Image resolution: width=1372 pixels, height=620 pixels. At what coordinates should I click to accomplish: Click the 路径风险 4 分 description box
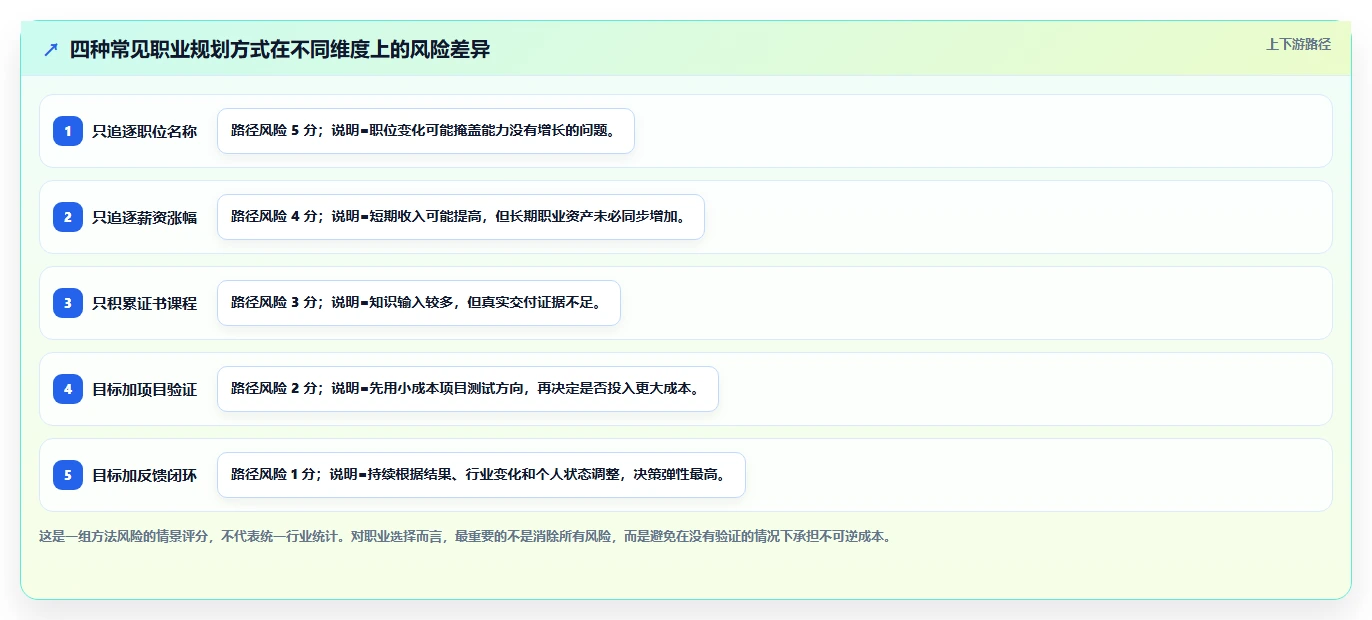tap(461, 217)
